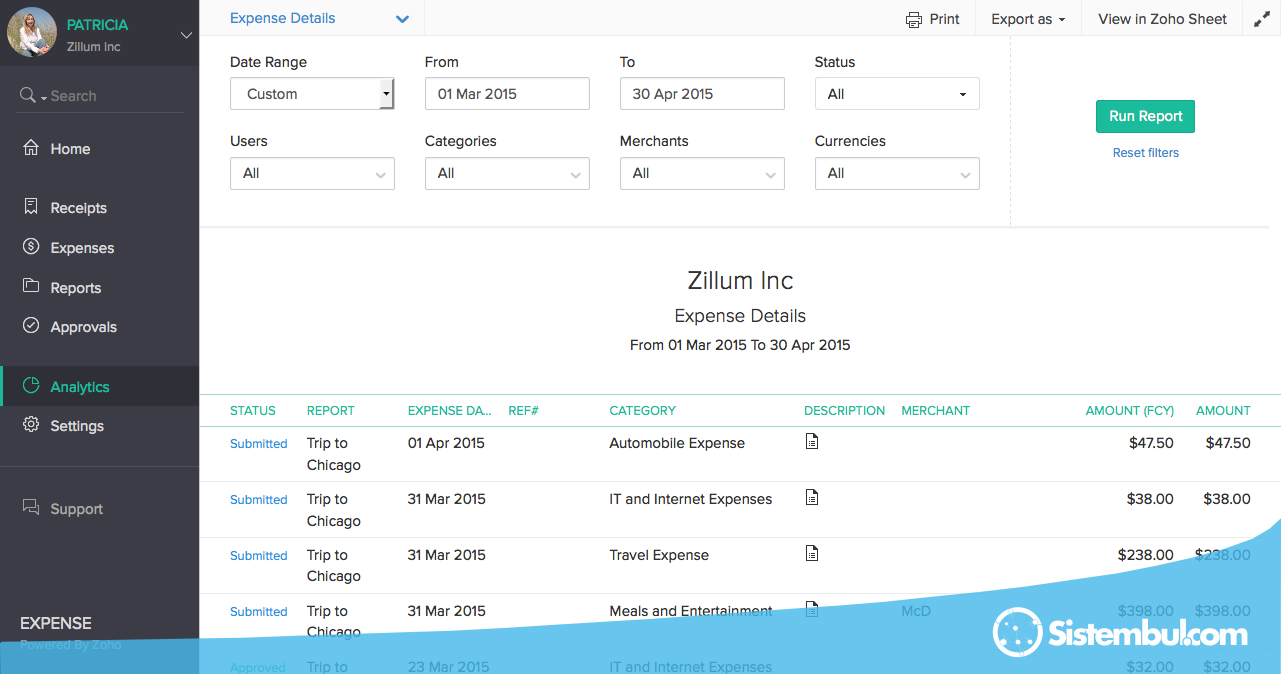Viewport: 1281px width, 674px height.
Task: Click the Home house icon
Action: tap(31, 148)
